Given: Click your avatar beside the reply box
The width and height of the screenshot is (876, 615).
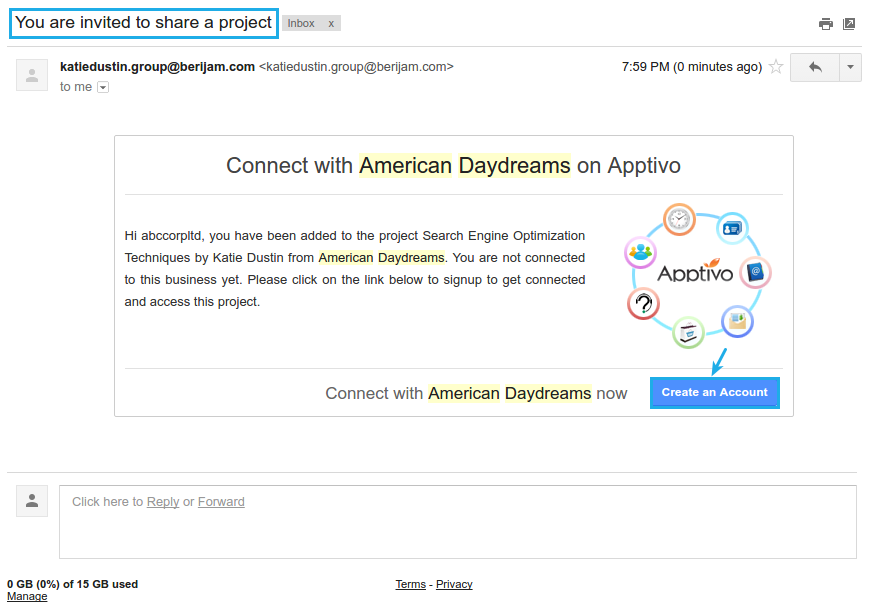Looking at the screenshot, I should coord(32,501).
